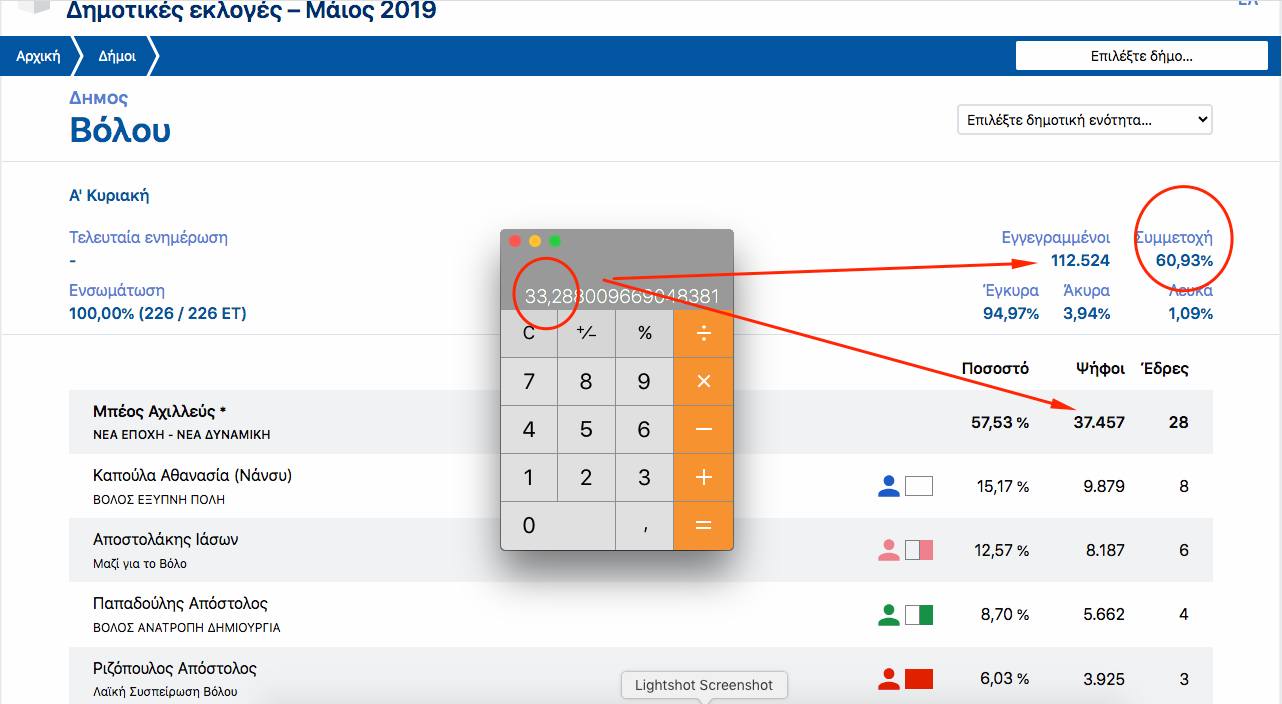Expand the Επιλέξτε δημοτική ενότητα dropdown
Image resolution: width=1282 pixels, height=704 pixels.
[1085, 120]
